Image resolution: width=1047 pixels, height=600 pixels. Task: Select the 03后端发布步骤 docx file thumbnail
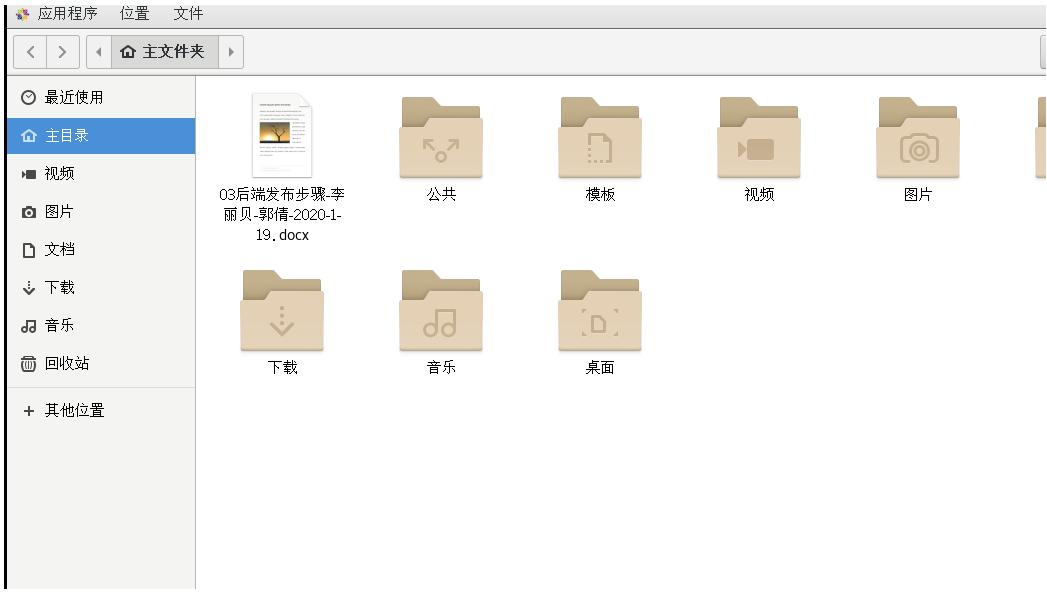click(x=282, y=135)
